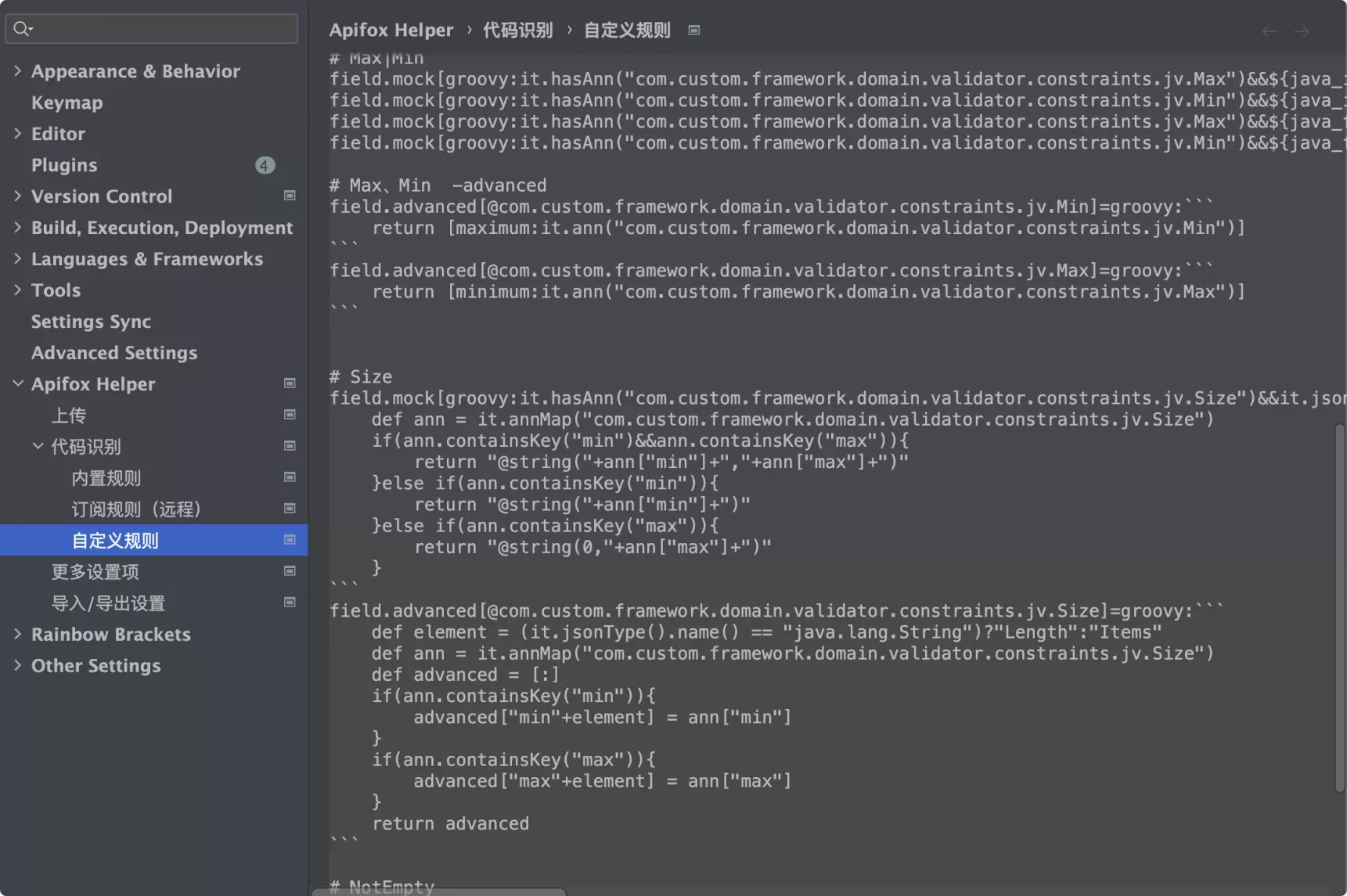This screenshot has height=896, width=1347.
Task: Click the vertical scrollbar of rules editor
Action: [1339, 608]
